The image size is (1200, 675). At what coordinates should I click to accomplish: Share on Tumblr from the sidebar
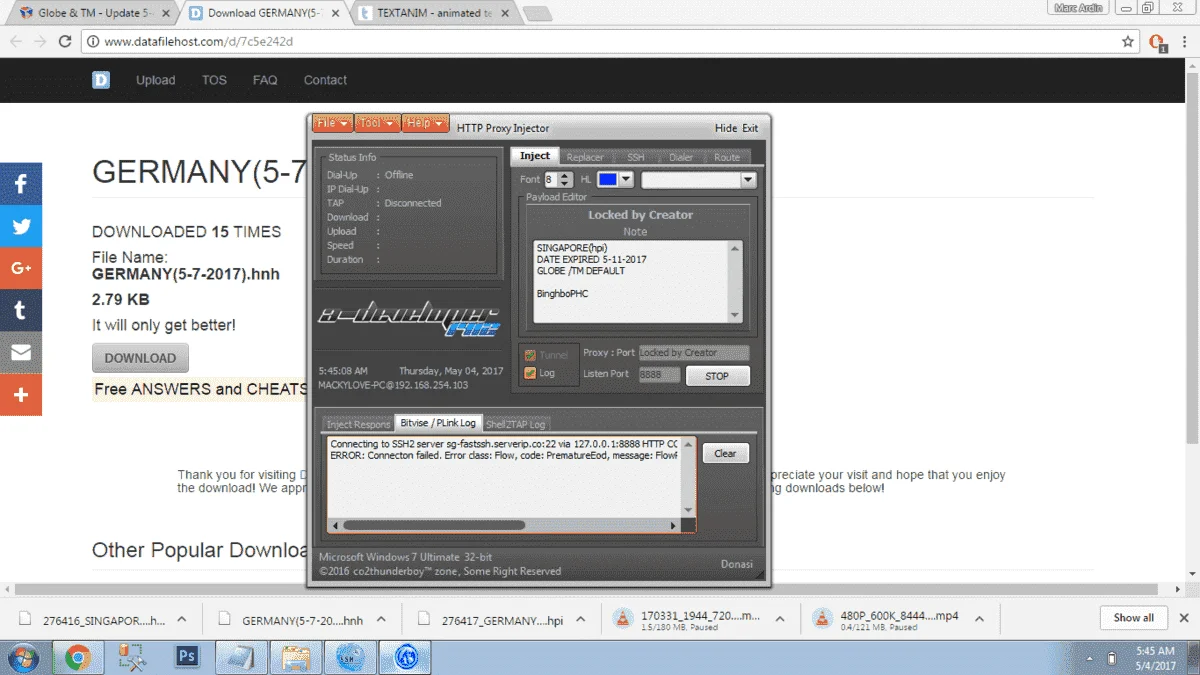pyautogui.click(x=21, y=310)
